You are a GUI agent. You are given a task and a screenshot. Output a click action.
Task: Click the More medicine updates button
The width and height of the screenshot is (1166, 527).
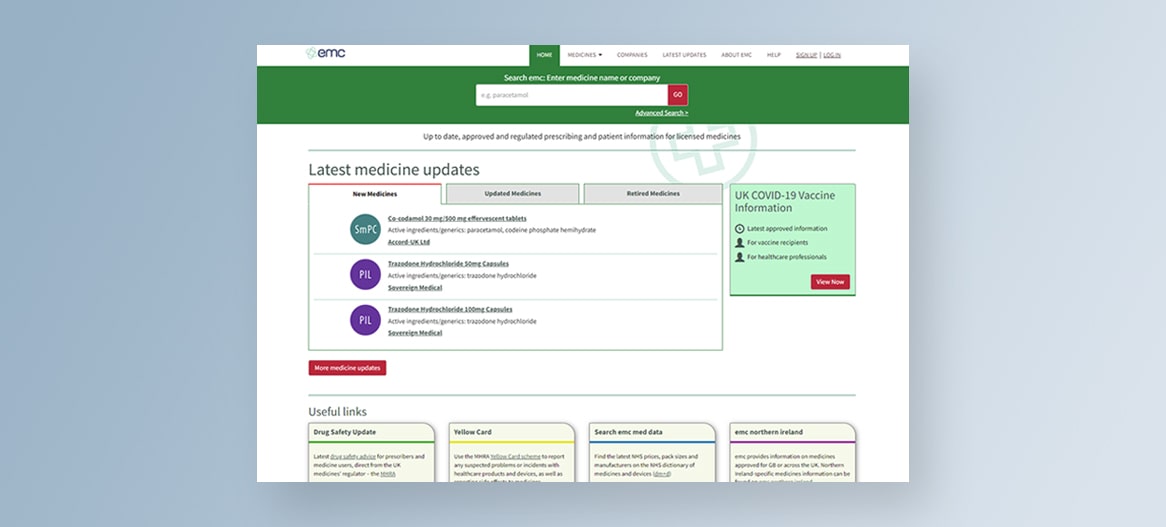click(x=347, y=368)
